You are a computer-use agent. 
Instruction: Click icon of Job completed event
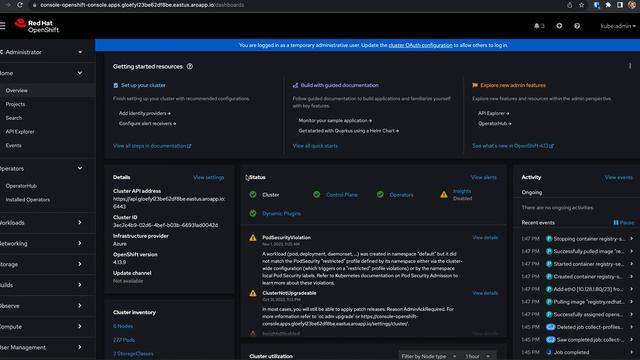[549, 352]
